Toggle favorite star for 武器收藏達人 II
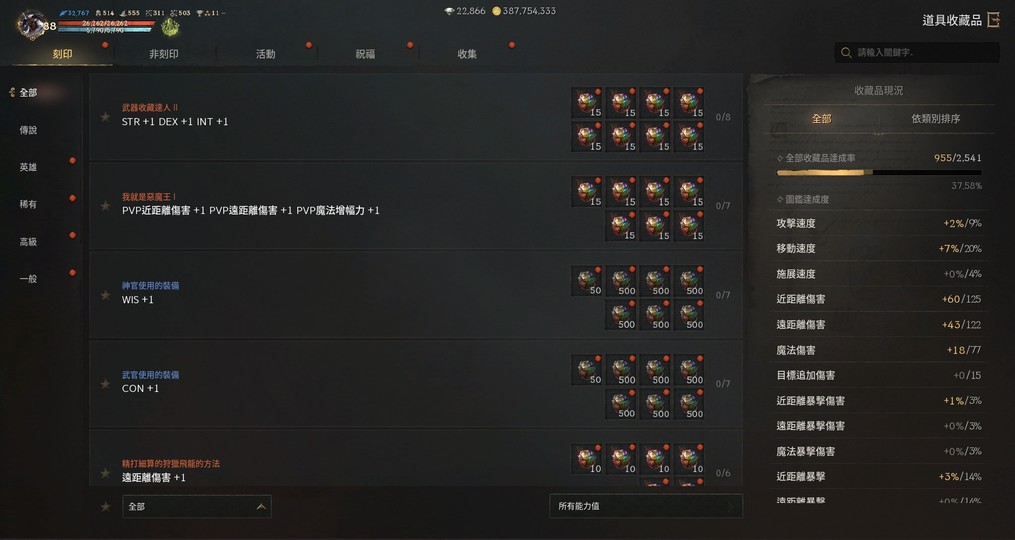 point(105,117)
